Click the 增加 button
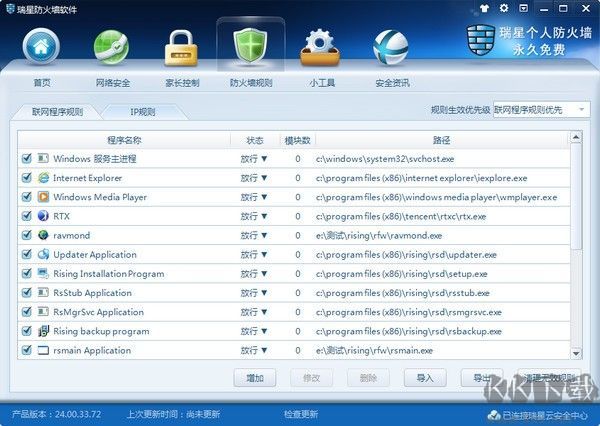The width and height of the screenshot is (600, 426). pyautogui.click(x=255, y=378)
